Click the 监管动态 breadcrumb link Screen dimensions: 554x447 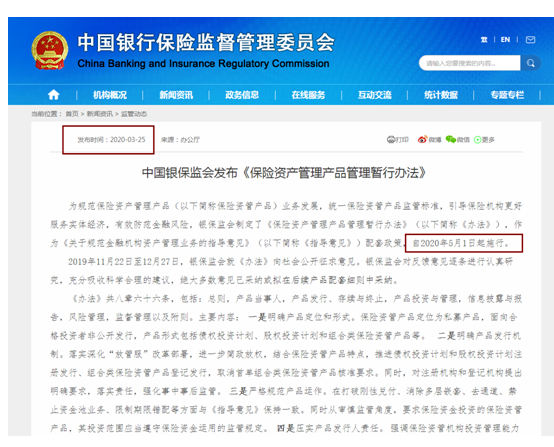tap(134, 114)
